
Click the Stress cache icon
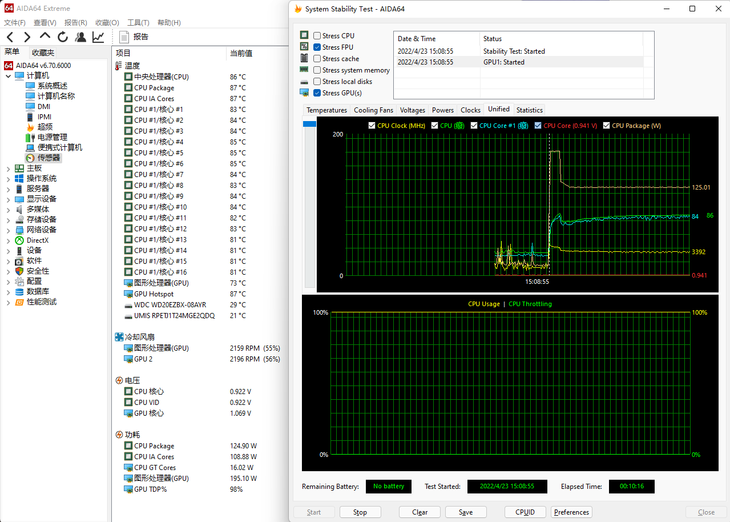[x=304, y=58]
